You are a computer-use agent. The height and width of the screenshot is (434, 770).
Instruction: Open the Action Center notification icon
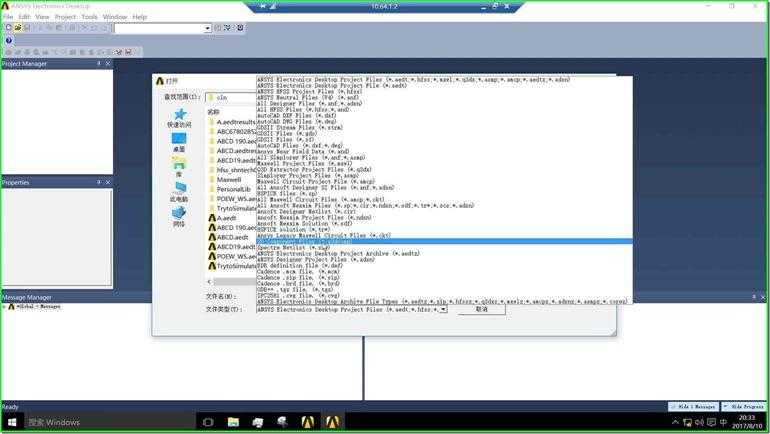(x=711, y=422)
